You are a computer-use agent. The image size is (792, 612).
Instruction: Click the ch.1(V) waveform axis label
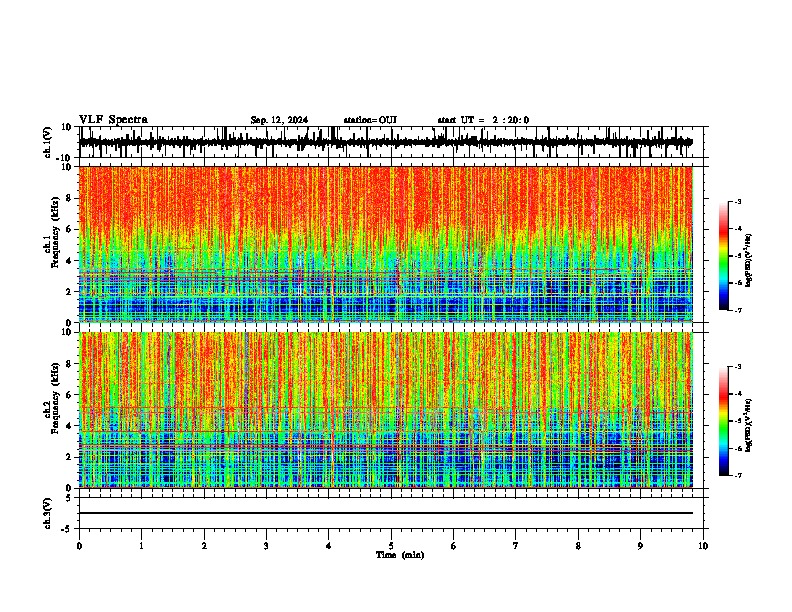(48, 142)
